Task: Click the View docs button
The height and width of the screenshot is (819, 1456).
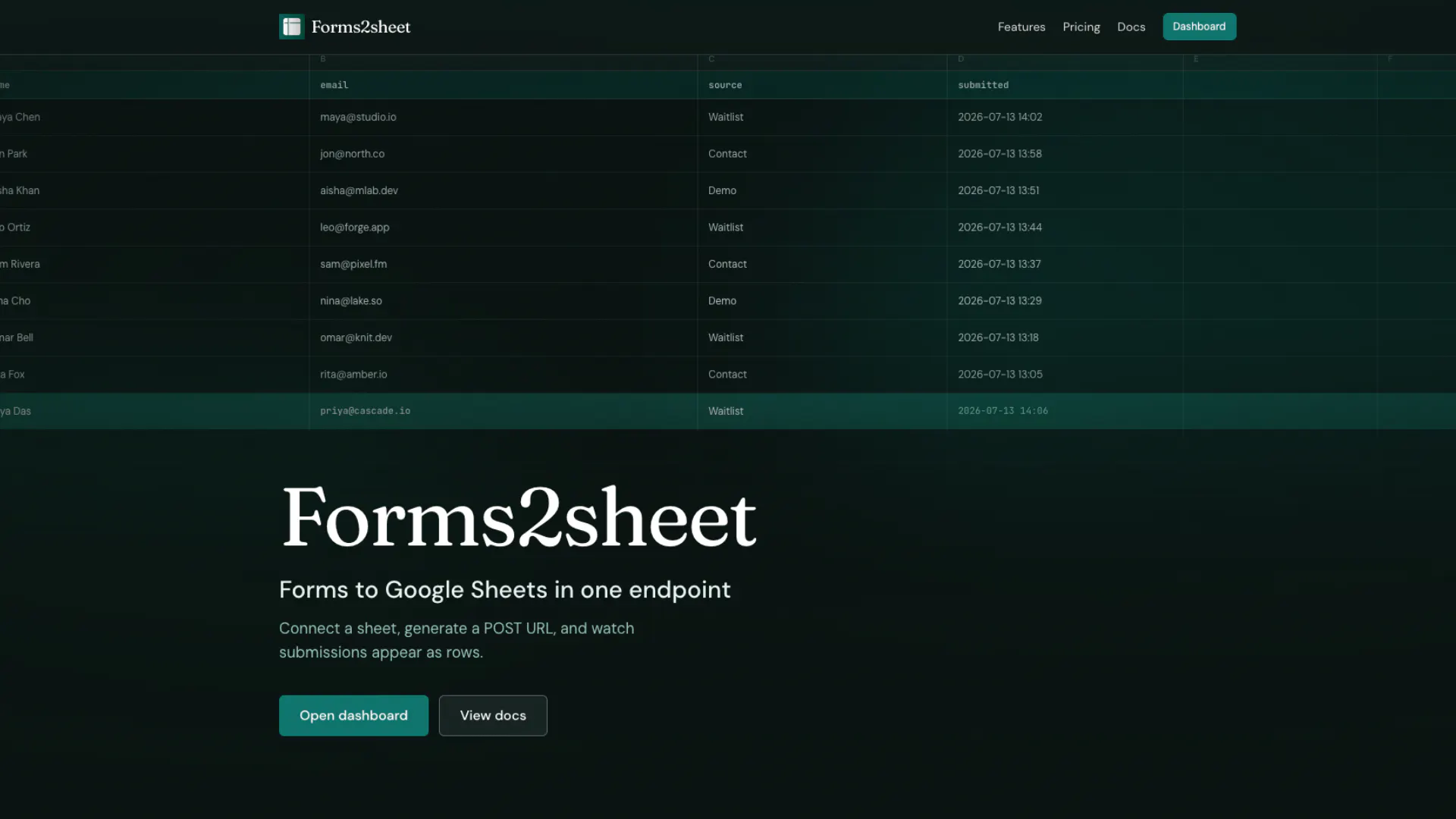Action: point(493,715)
